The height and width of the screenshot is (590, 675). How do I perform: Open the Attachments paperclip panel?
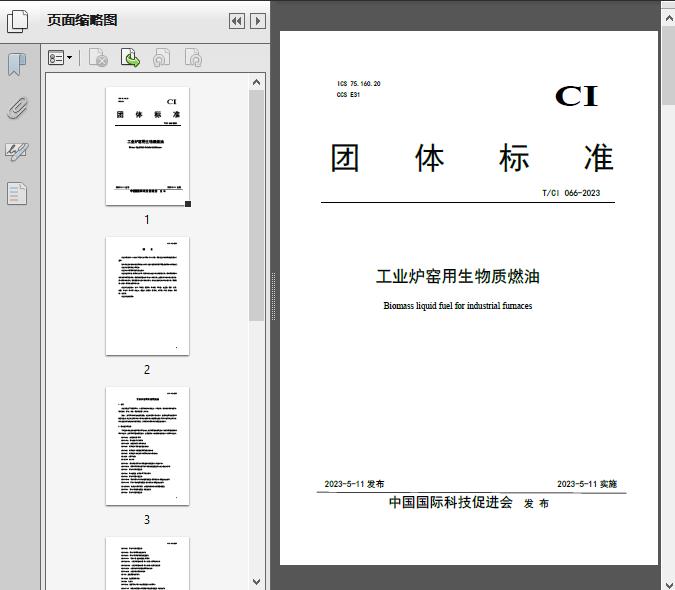click(x=17, y=108)
